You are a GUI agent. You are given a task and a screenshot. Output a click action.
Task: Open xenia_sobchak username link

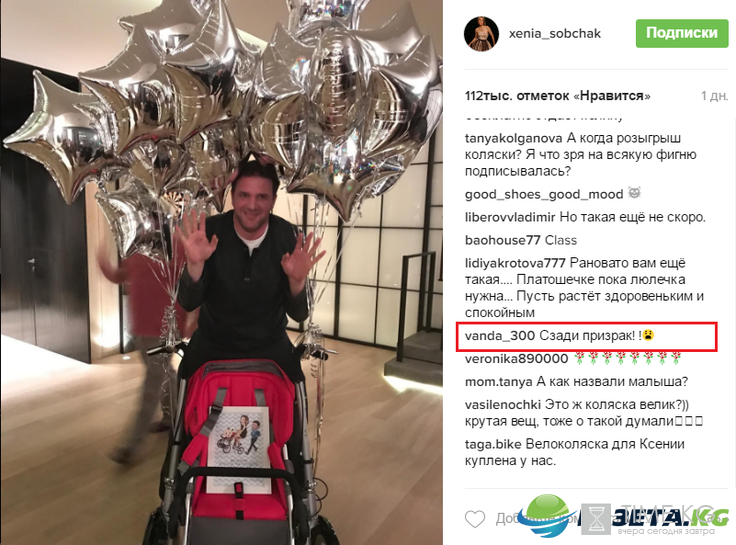coord(554,34)
